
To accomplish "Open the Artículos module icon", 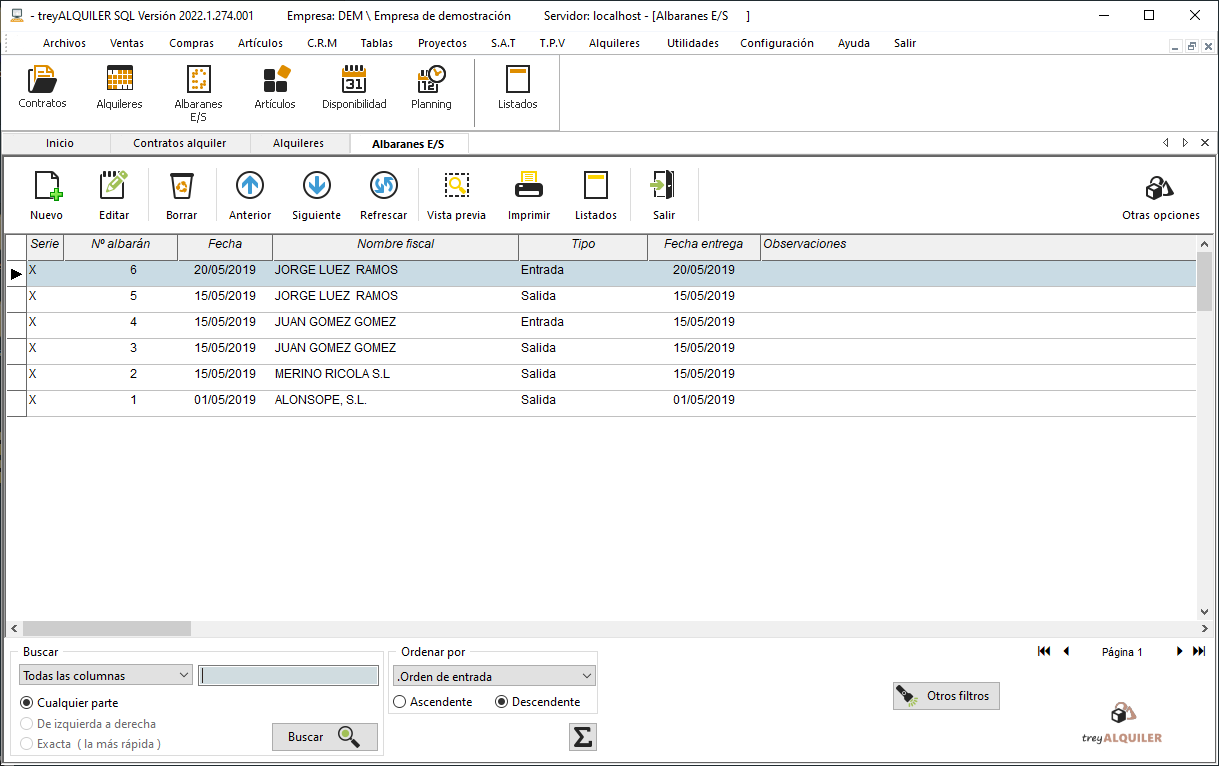I will pyautogui.click(x=275, y=88).
